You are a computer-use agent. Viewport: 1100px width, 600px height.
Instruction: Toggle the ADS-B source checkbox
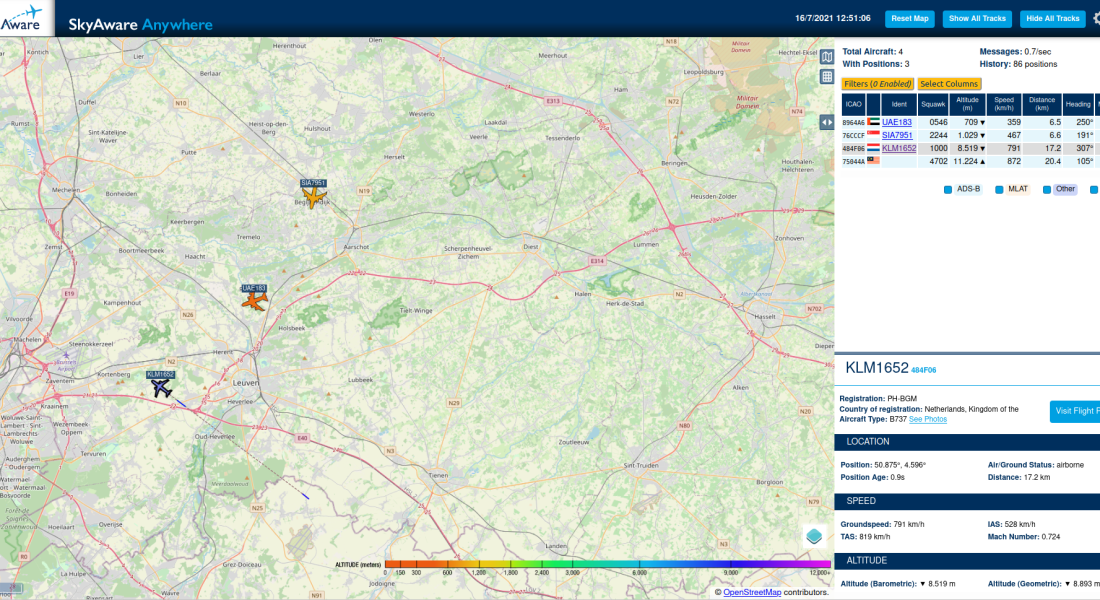pyautogui.click(x=948, y=189)
